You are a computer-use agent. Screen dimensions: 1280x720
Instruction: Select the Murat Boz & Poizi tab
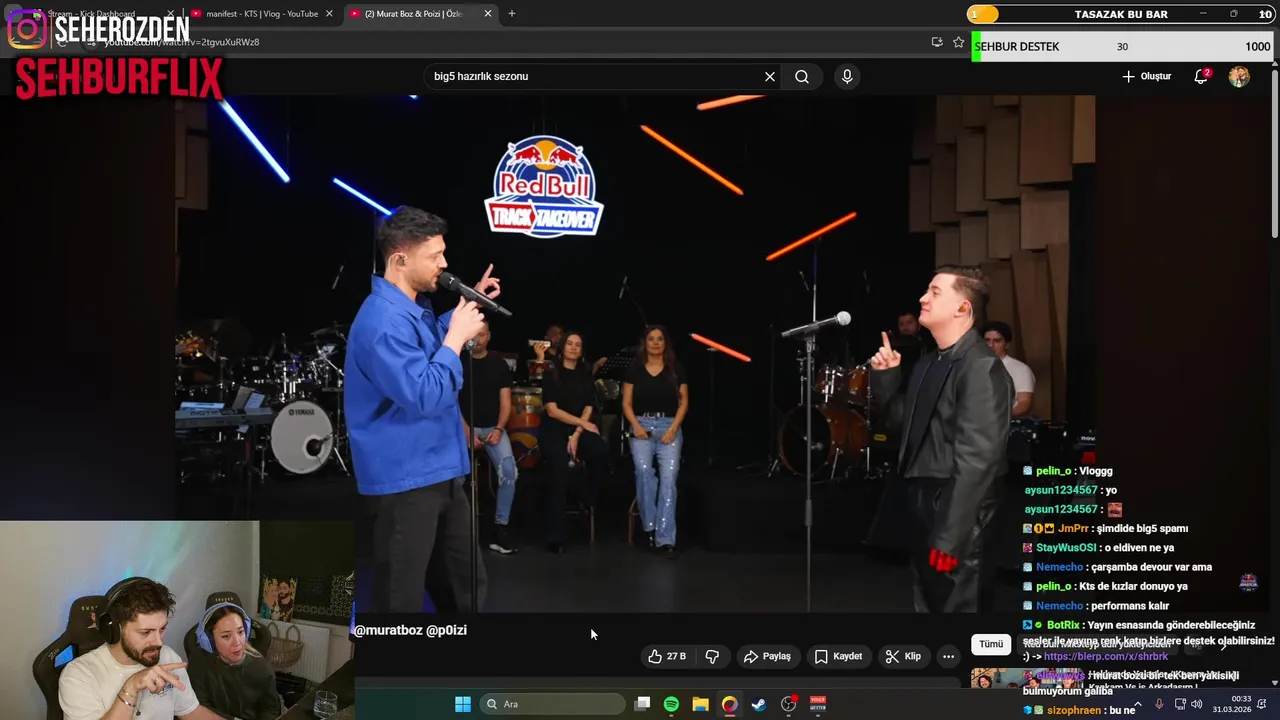coord(420,14)
